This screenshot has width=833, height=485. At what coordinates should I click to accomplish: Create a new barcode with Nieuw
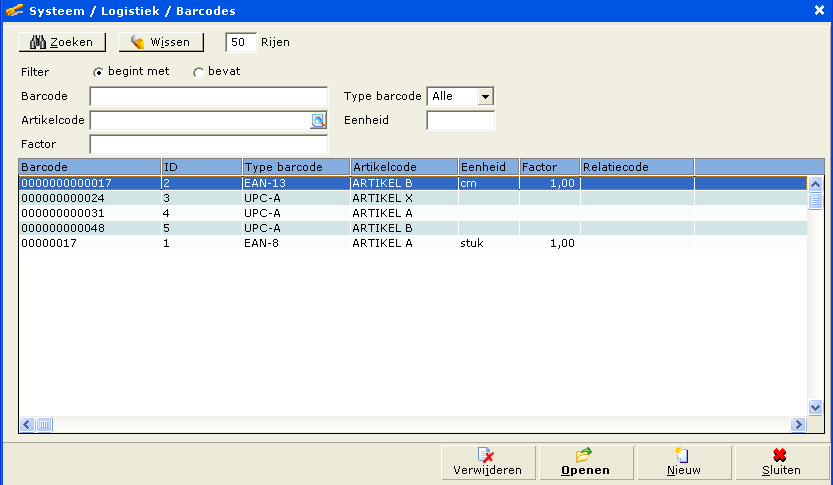683,462
